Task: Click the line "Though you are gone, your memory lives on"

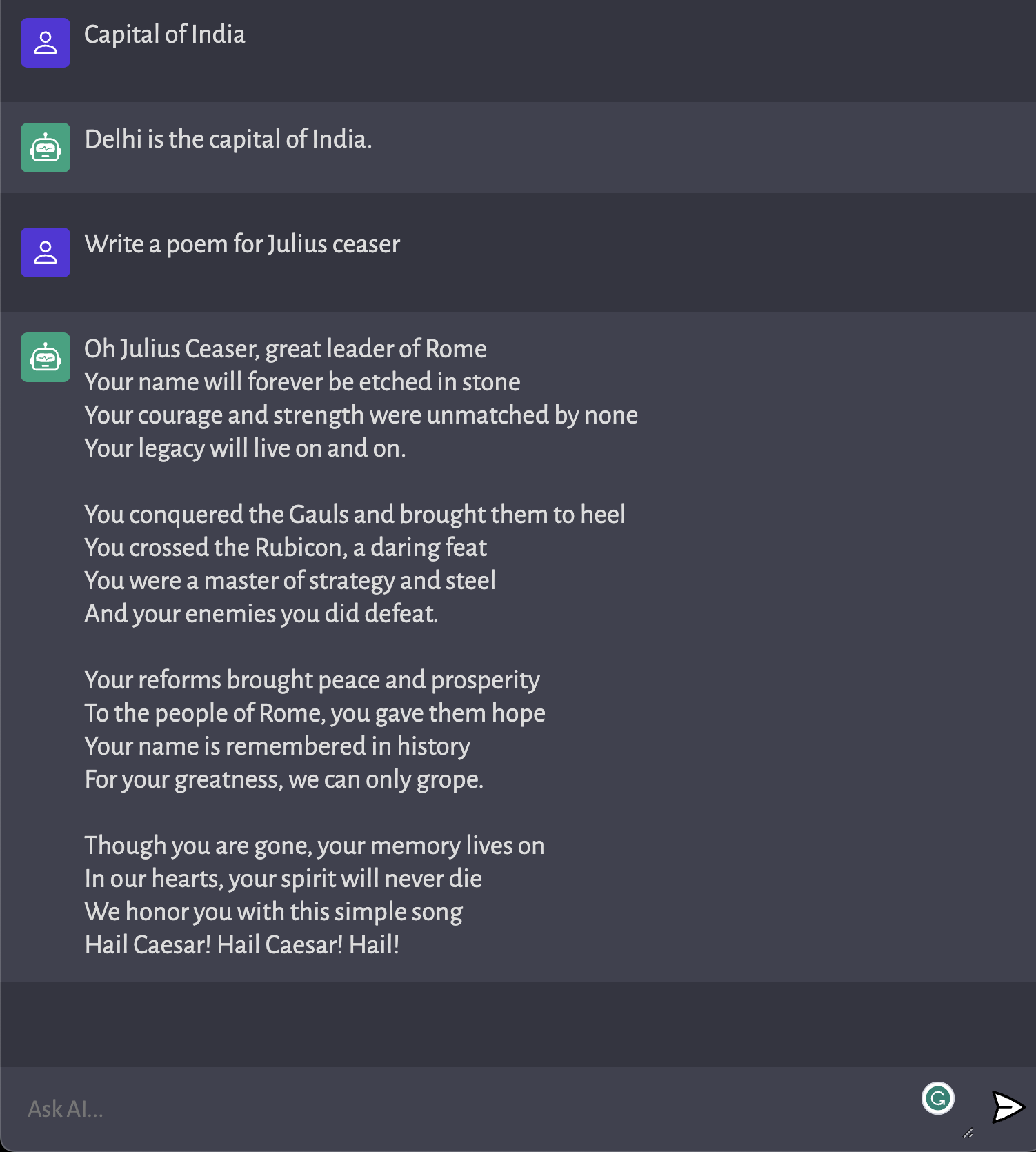Action: [315, 846]
